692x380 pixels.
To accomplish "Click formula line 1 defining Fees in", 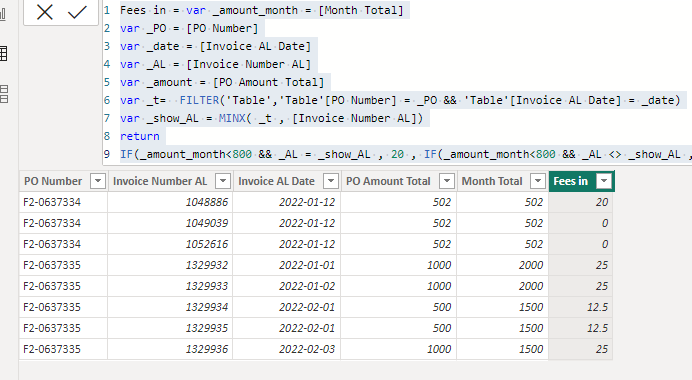I will [x=262, y=10].
